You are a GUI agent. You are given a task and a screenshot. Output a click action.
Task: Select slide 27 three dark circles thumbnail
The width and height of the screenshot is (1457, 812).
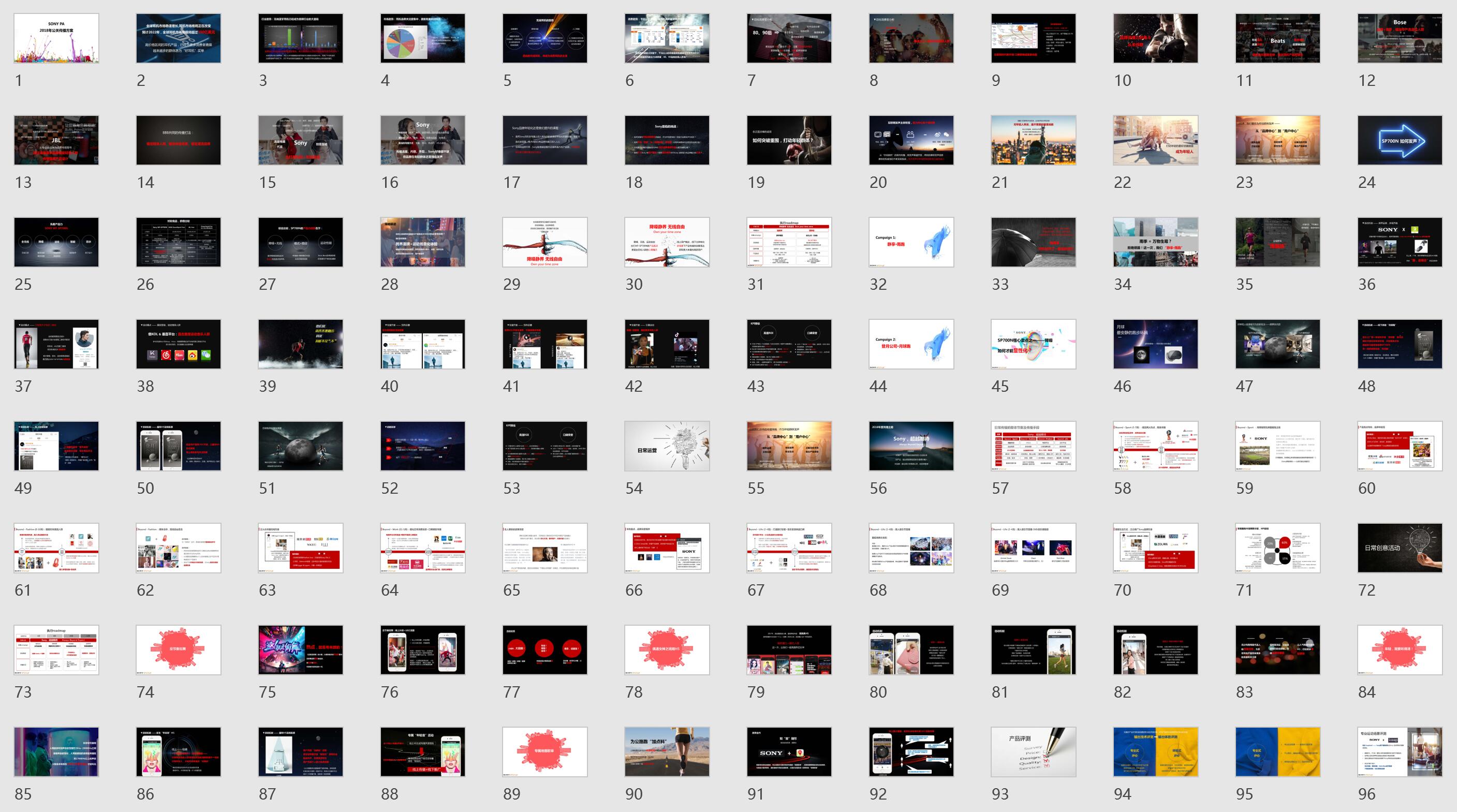tap(301, 242)
